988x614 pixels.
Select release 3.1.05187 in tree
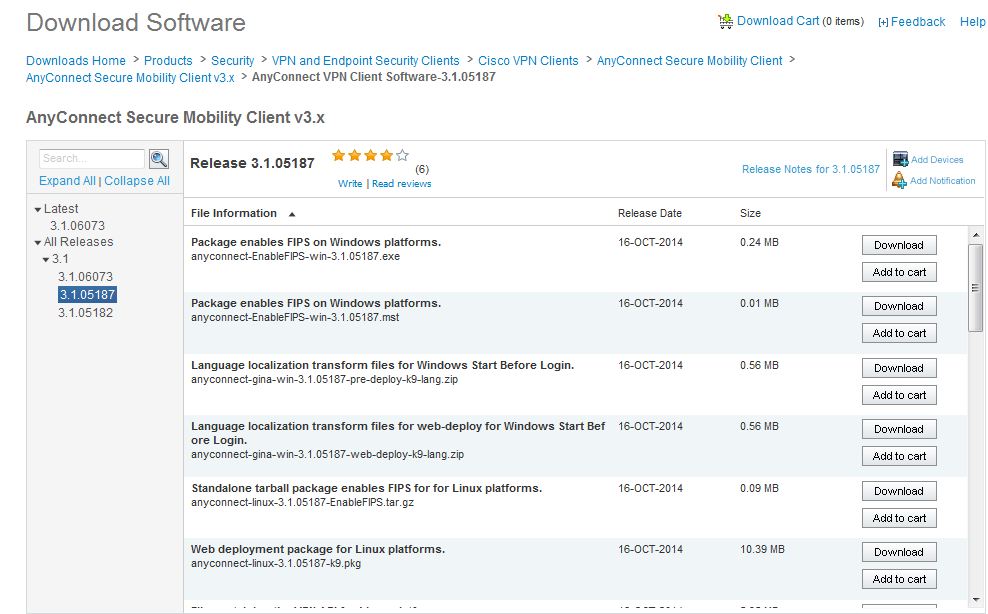(87, 294)
